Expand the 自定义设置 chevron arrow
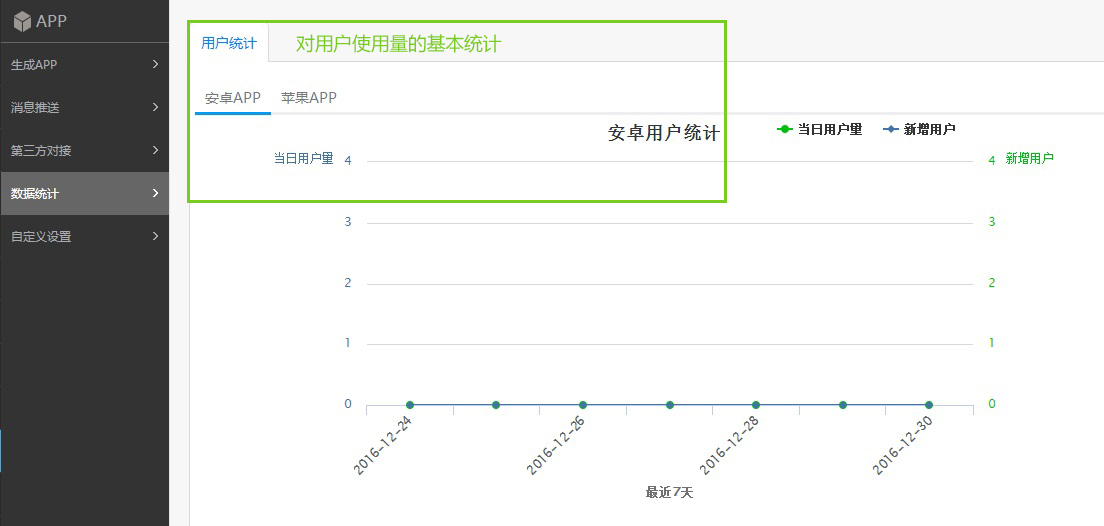 (155, 236)
